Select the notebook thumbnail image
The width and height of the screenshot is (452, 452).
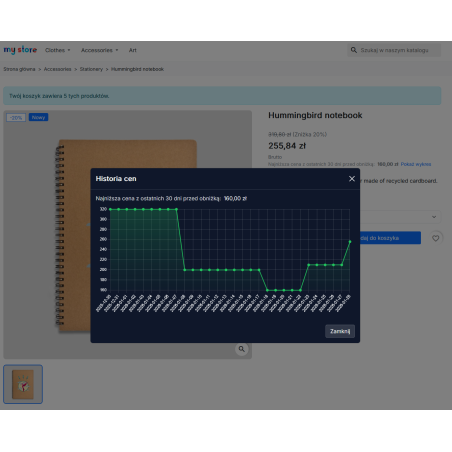23,384
